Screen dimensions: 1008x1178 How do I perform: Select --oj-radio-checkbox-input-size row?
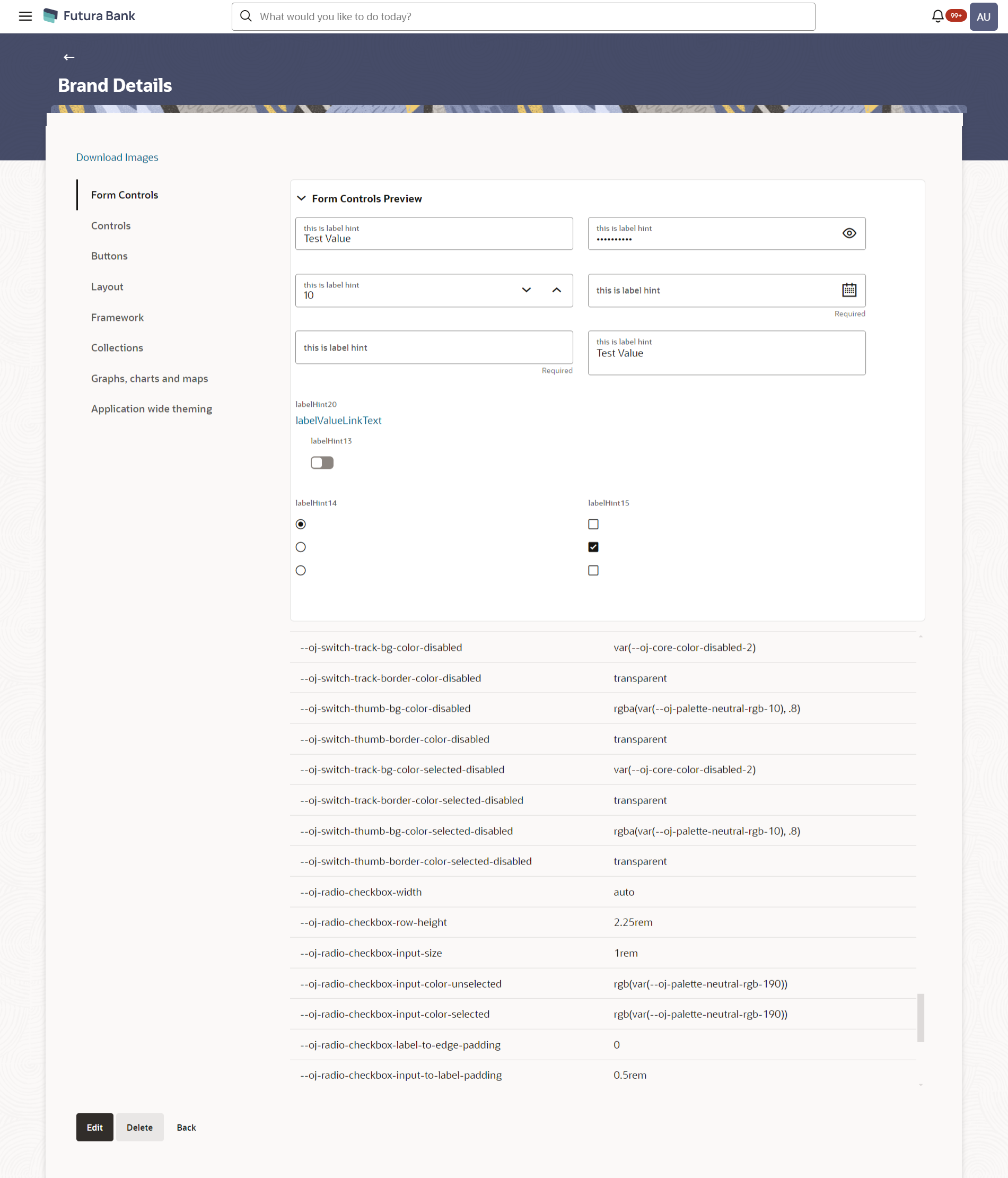[x=603, y=953]
